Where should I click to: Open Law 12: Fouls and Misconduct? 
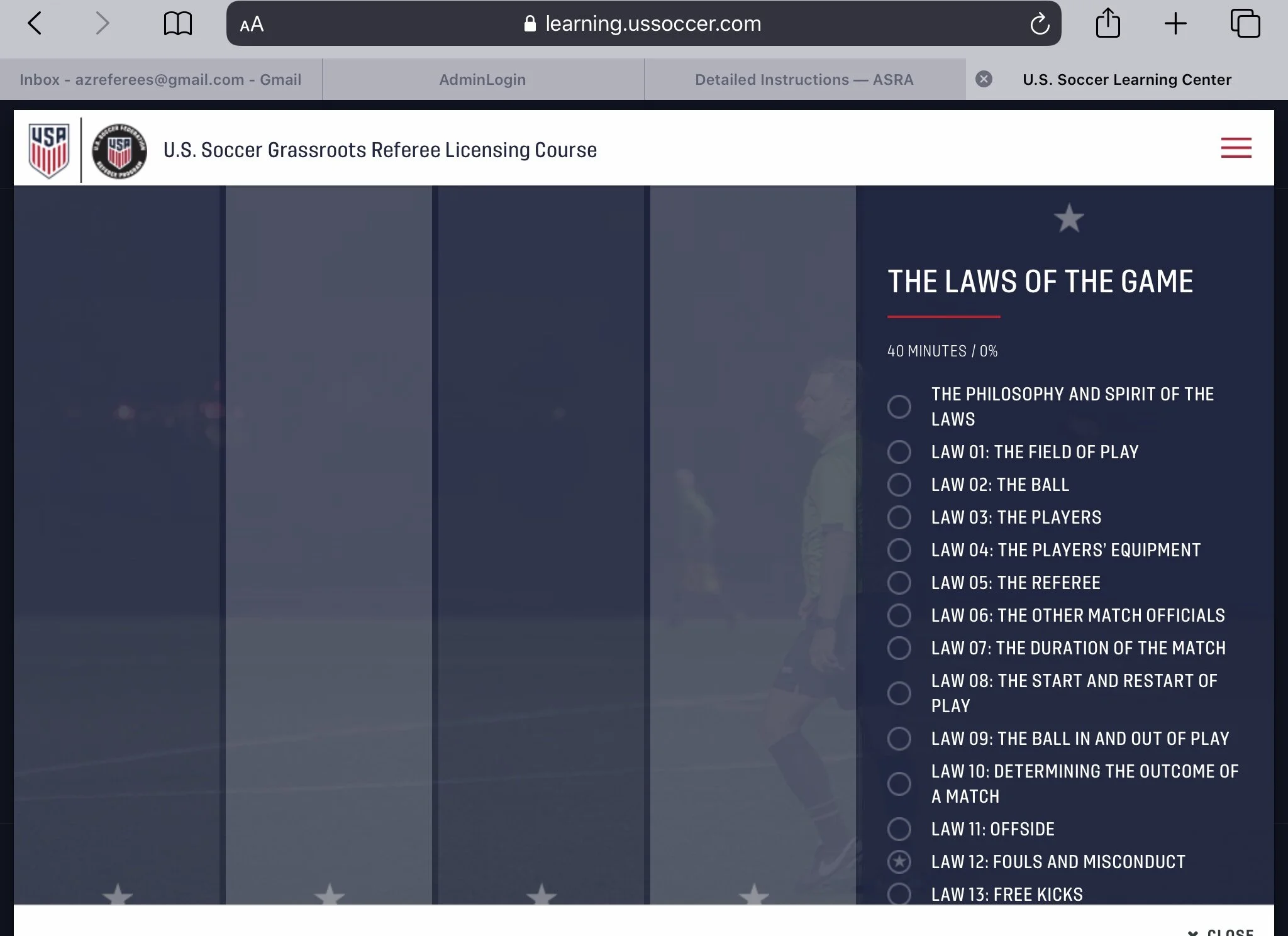1058,862
